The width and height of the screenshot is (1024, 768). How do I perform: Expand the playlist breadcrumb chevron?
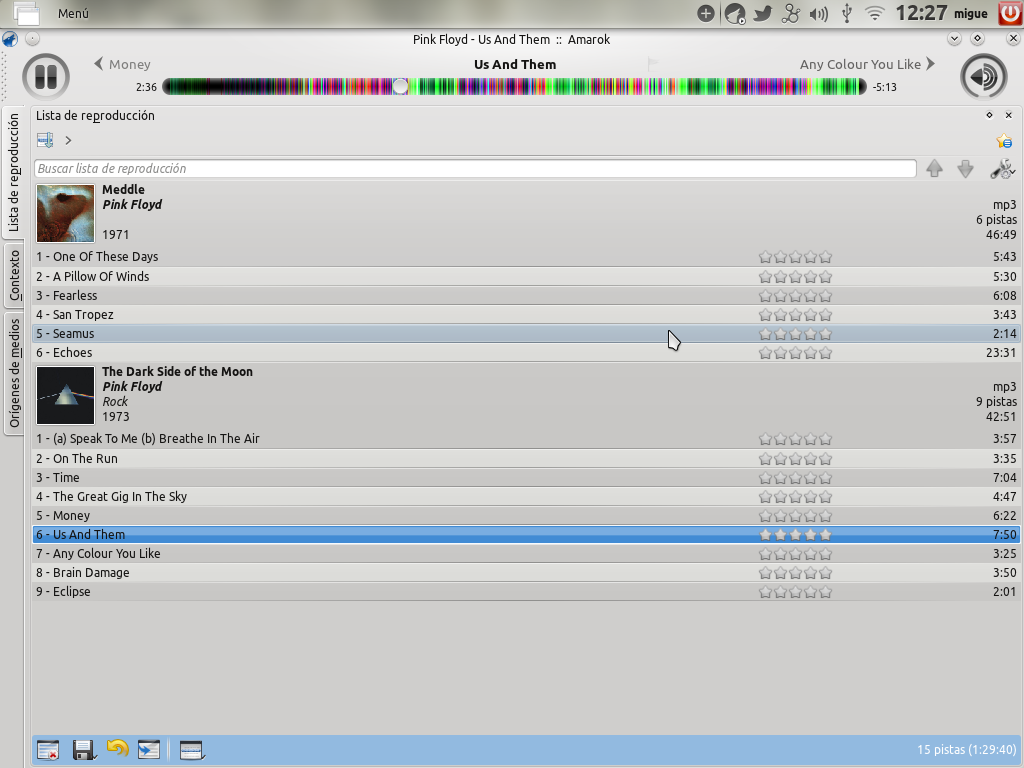(68, 140)
